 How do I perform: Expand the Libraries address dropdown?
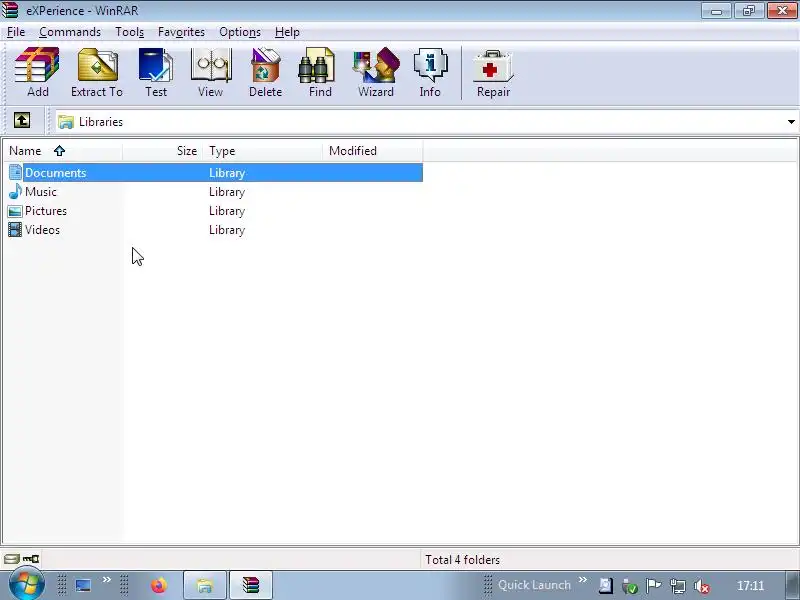coord(791,122)
